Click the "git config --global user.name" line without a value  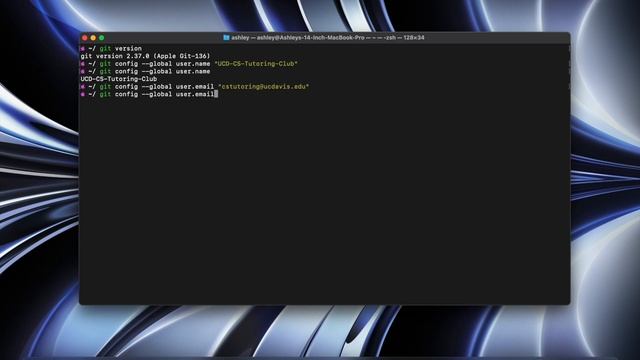146,71
